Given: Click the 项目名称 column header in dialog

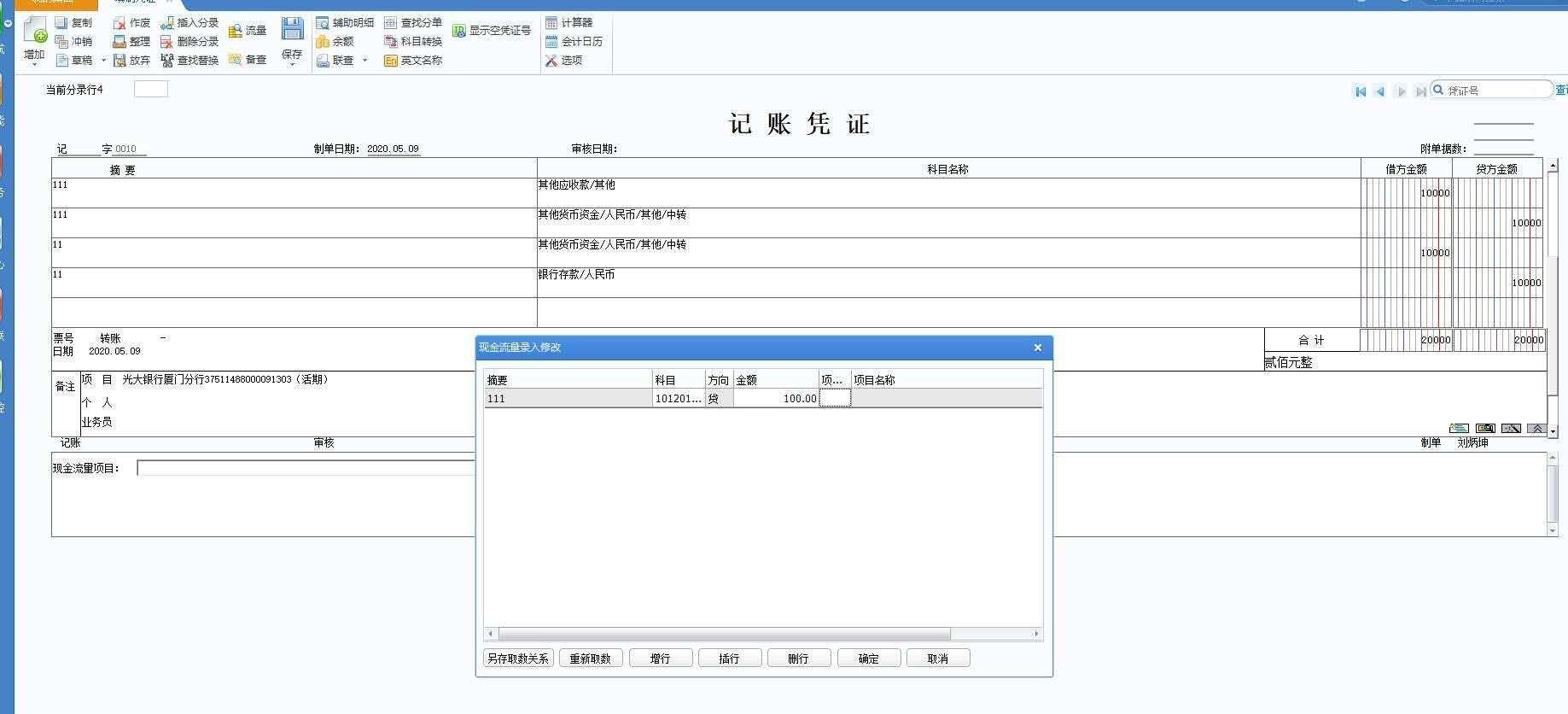Looking at the screenshot, I should pyautogui.click(x=947, y=380).
